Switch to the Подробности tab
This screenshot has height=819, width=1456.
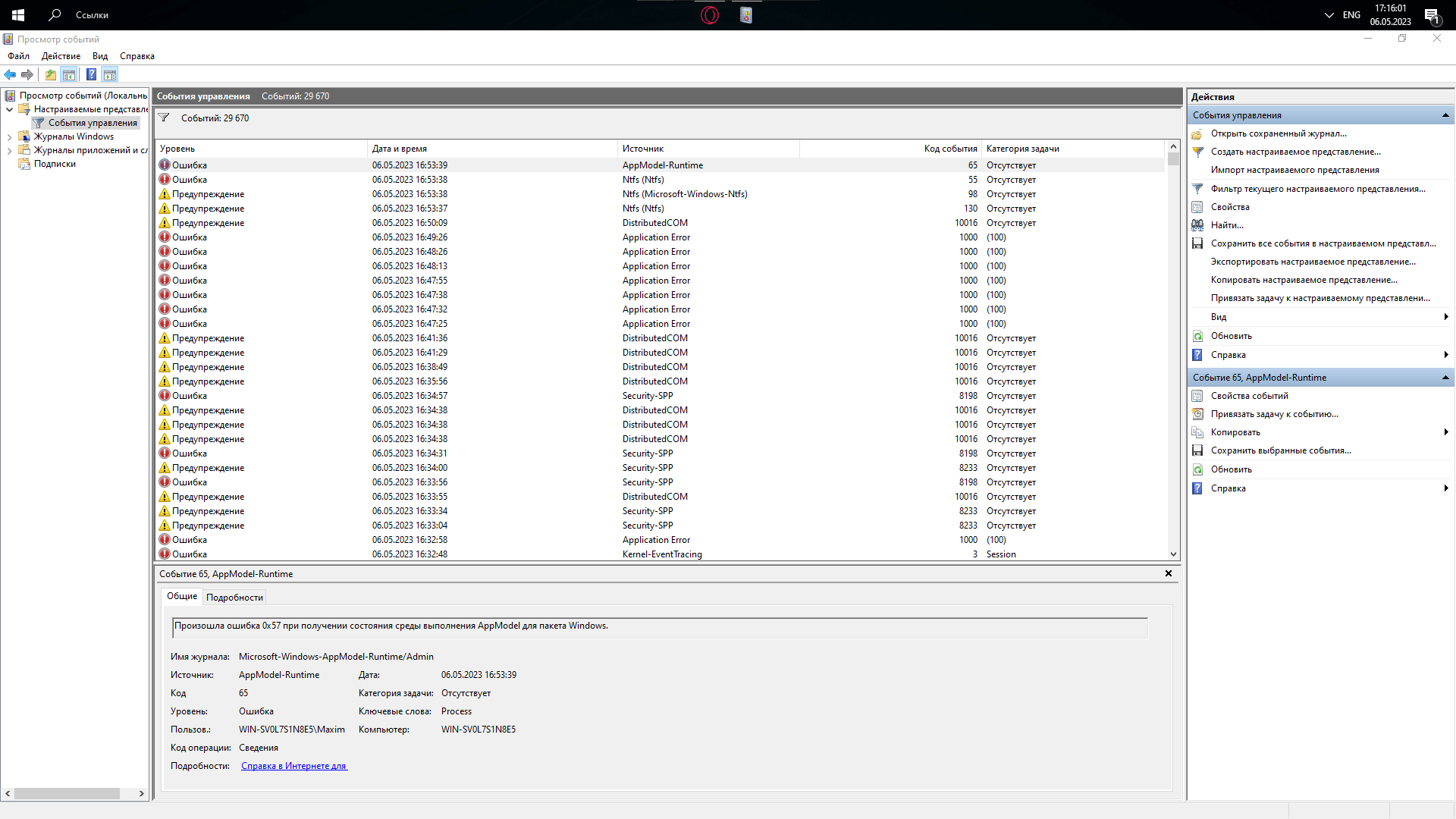point(234,598)
